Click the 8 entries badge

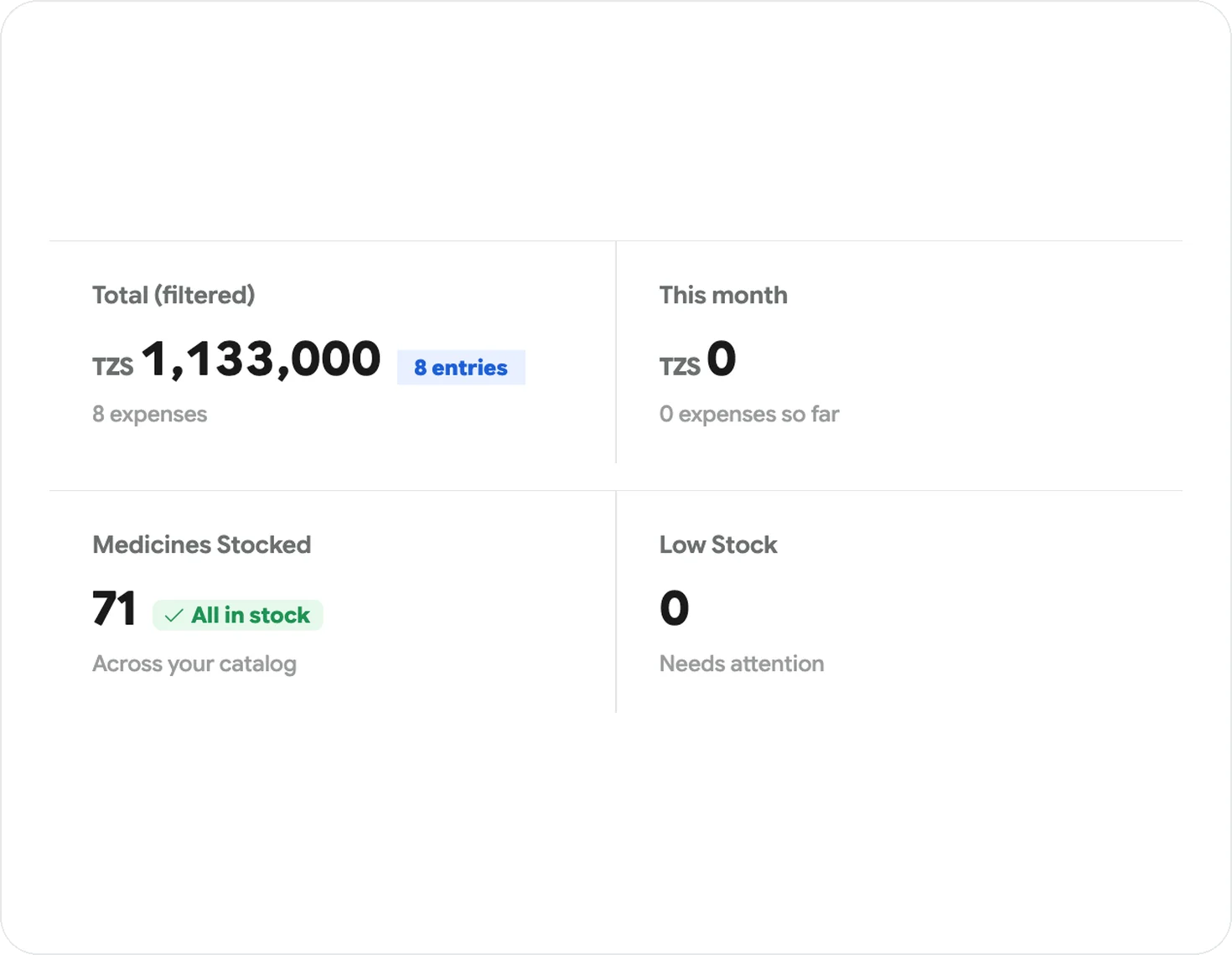pyautogui.click(x=461, y=367)
